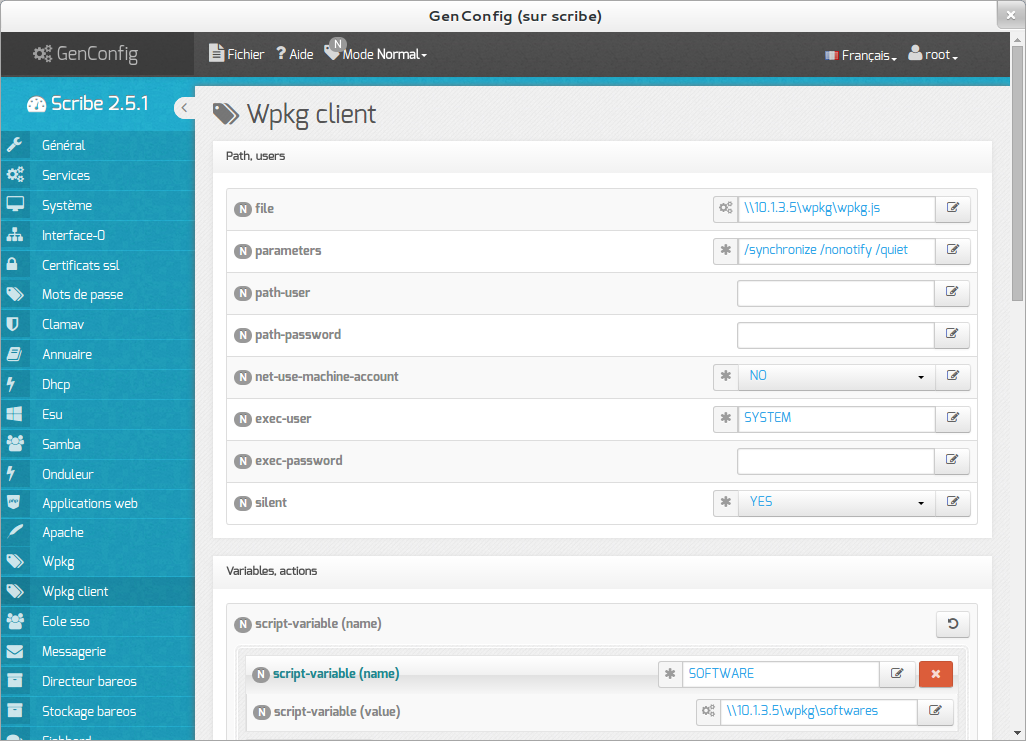The height and width of the screenshot is (741, 1026).
Task: Go to the Directeur bareos section
Action: (x=98, y=681)
